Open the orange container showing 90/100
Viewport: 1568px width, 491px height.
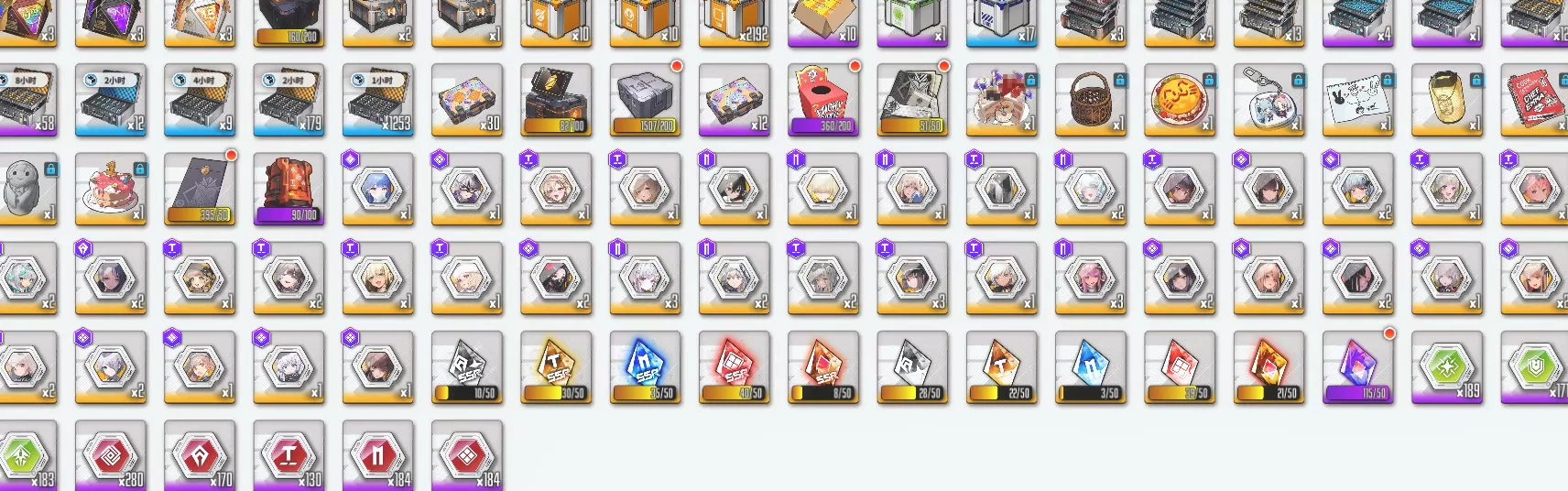[289, 189]
